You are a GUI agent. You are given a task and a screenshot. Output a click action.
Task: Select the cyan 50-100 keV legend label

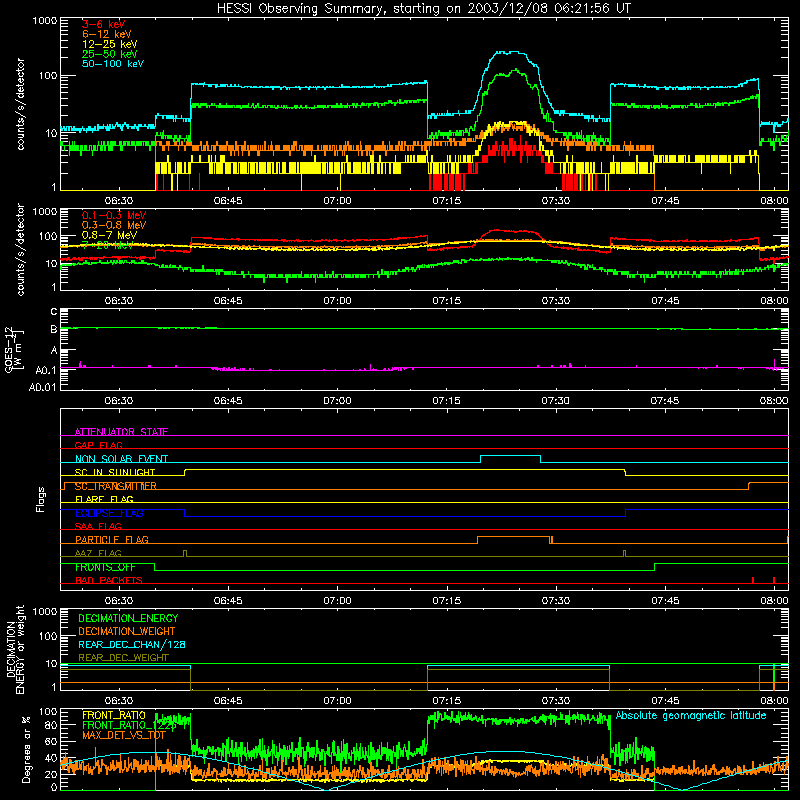pyautogui.click(x=113, y=64)
